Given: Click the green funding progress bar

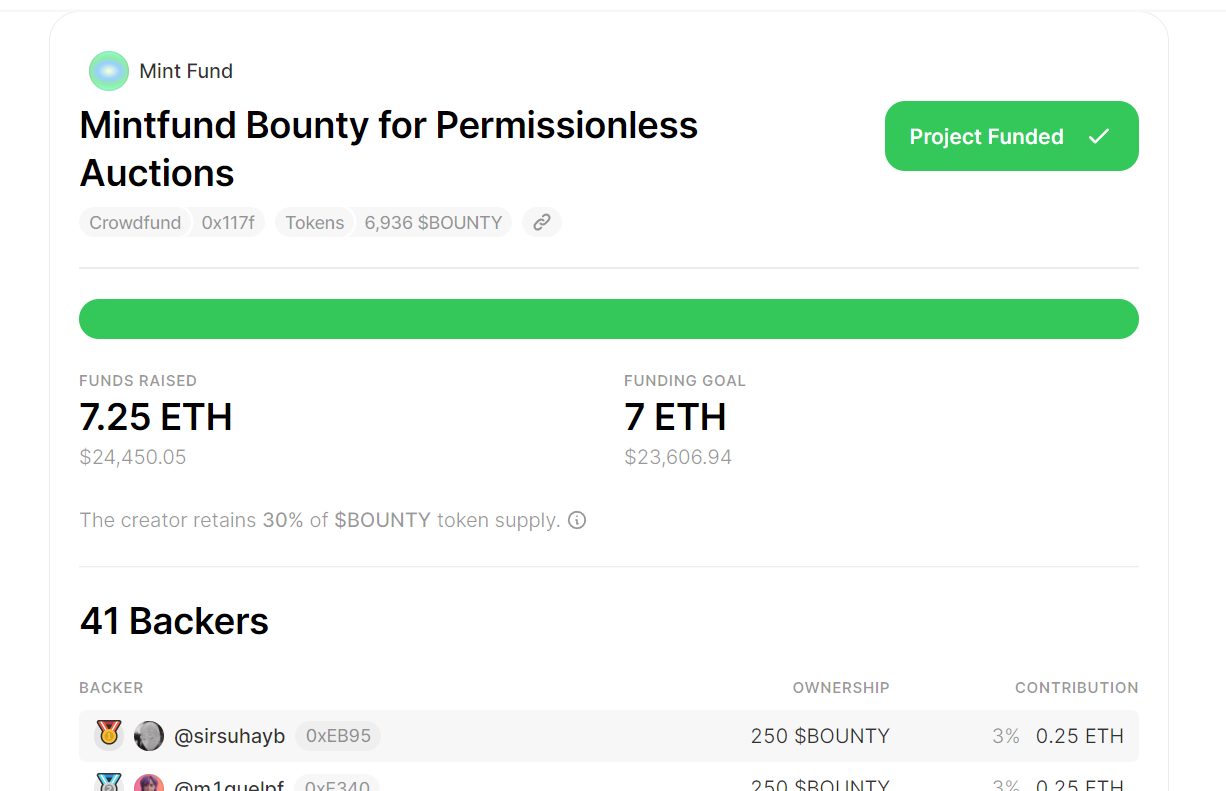Looking at the screenshot, I should [x=608, y=319].
